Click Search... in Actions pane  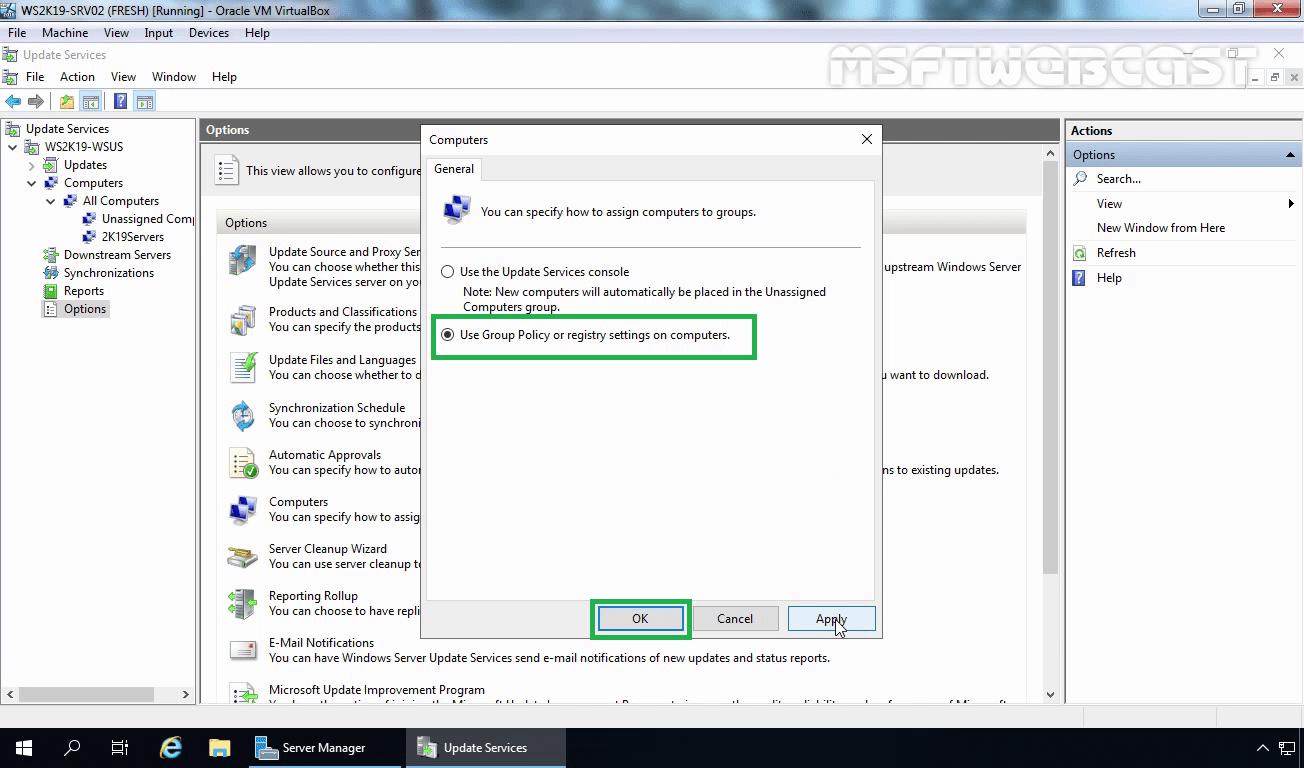tap(1118, 179)
